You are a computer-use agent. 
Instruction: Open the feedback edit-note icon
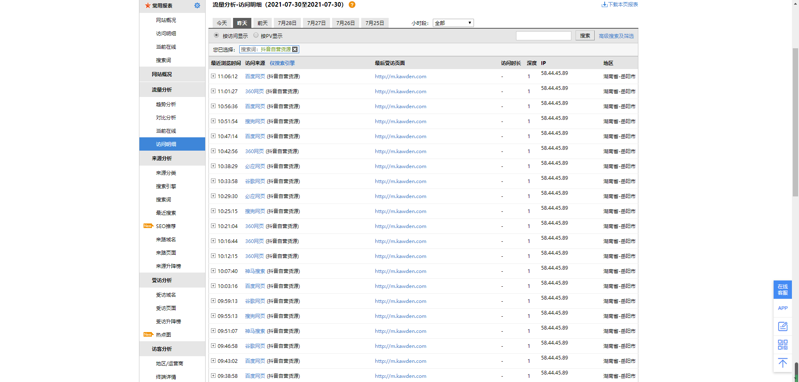pyautogui.click(x=782, y=326)
